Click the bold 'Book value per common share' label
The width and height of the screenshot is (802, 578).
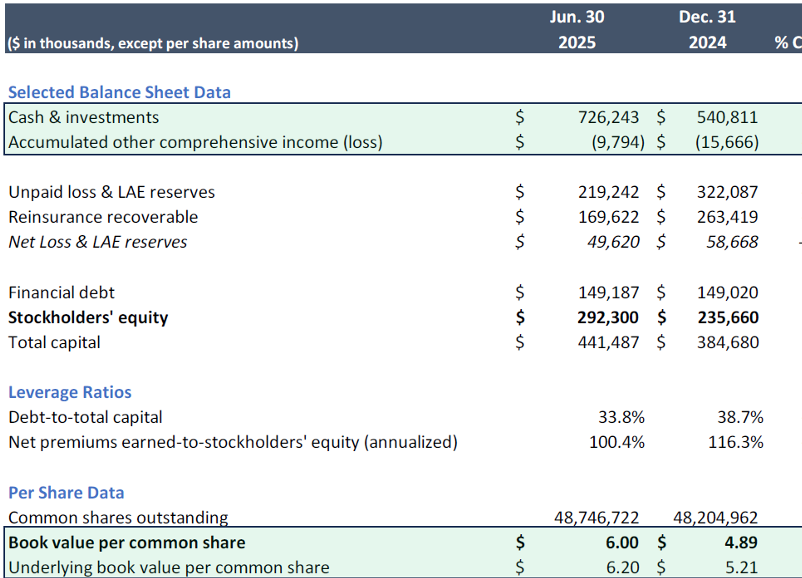click(x=127, y=543)
